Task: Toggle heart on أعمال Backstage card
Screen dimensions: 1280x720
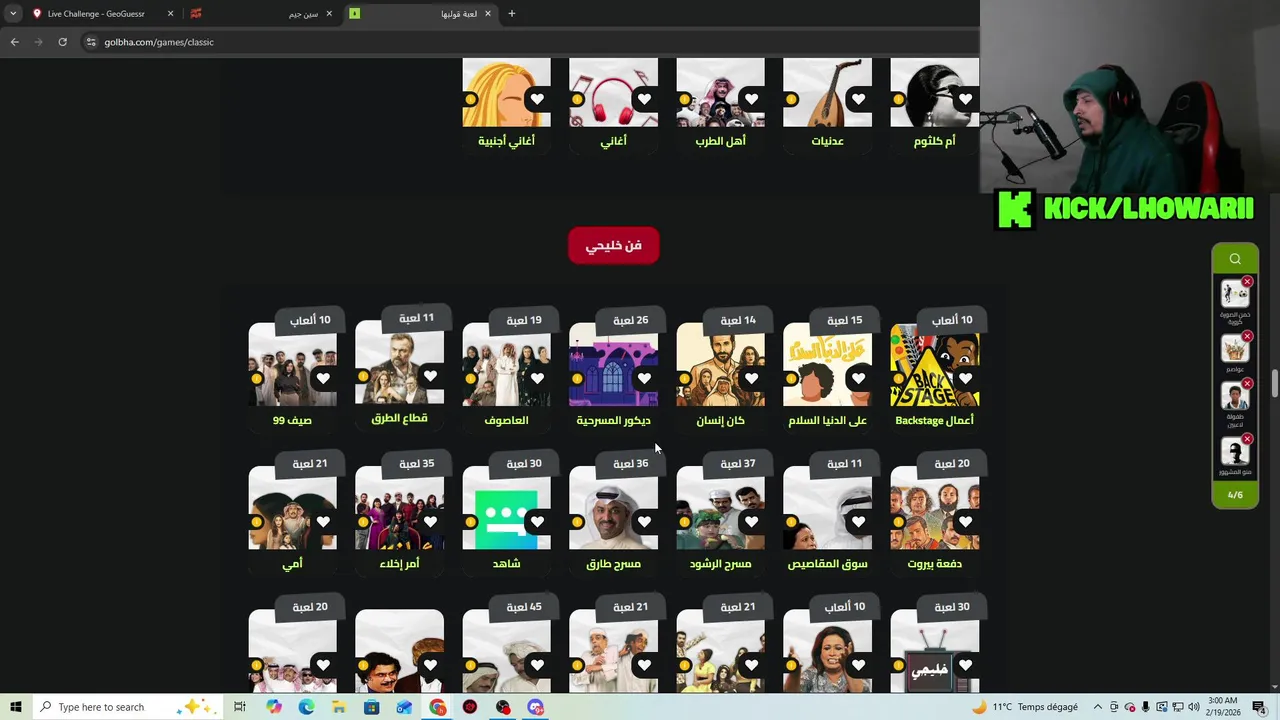Action: (x=965, y=379)
